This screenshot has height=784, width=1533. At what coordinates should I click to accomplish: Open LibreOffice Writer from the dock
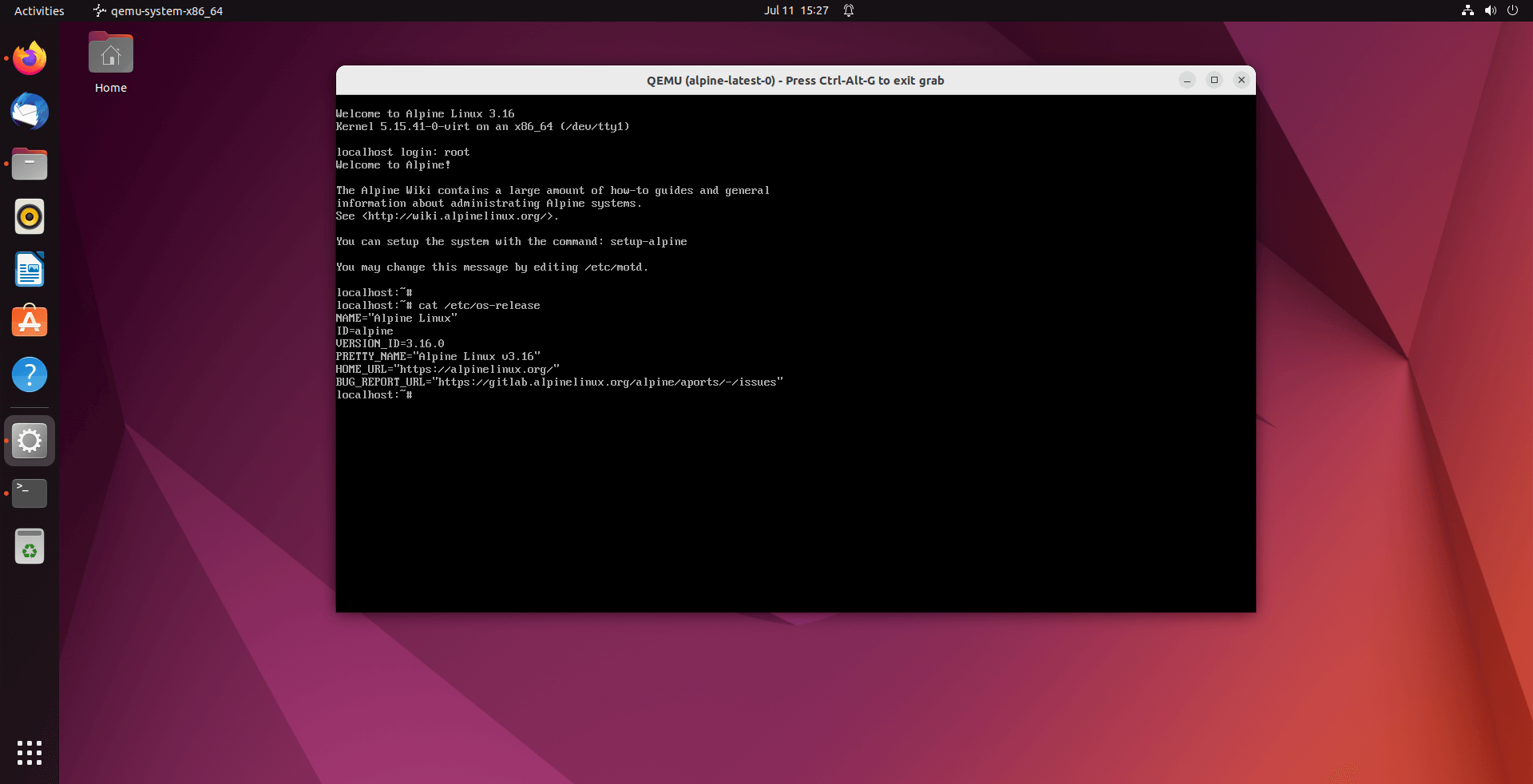point(30,270)
